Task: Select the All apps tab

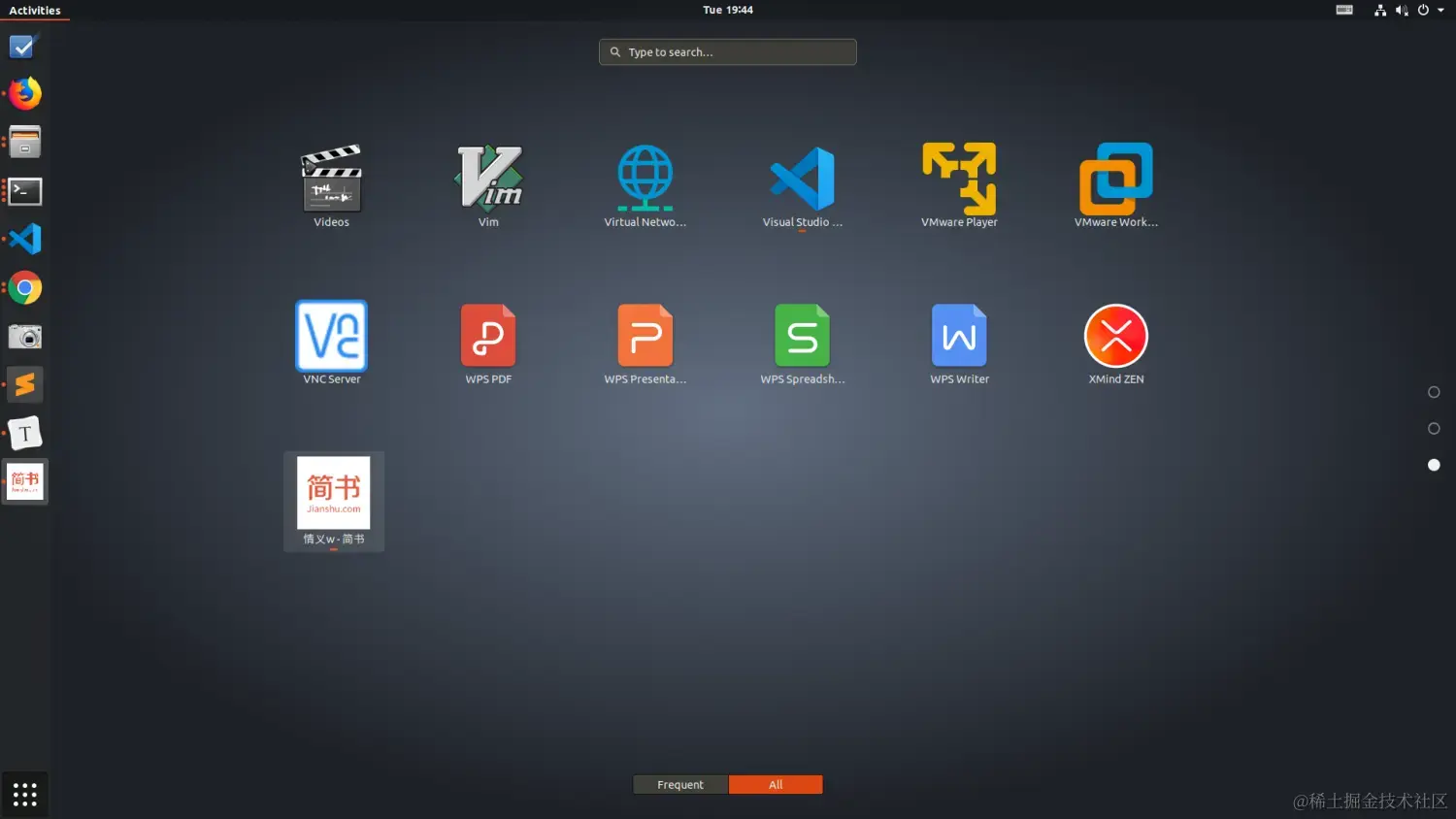Action: (x=776, y=784)
